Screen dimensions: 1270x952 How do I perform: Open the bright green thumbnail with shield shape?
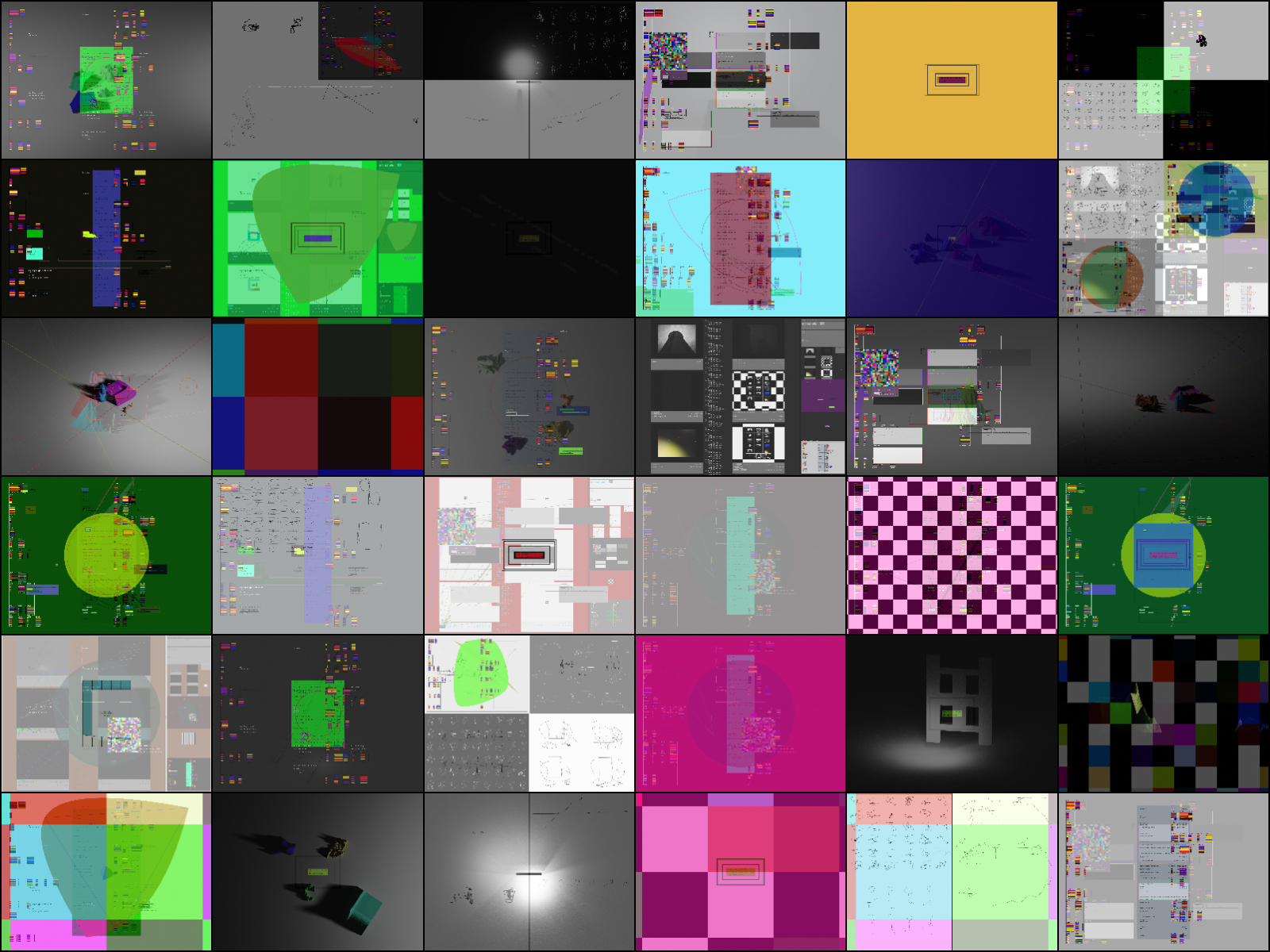pos(317,238)
